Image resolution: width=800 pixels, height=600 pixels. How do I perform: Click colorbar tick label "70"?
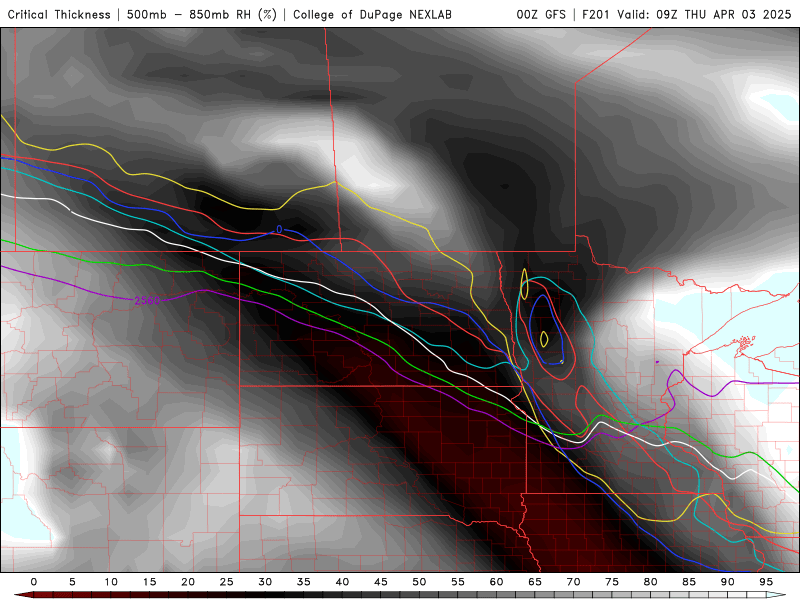(x=573, y=582)
